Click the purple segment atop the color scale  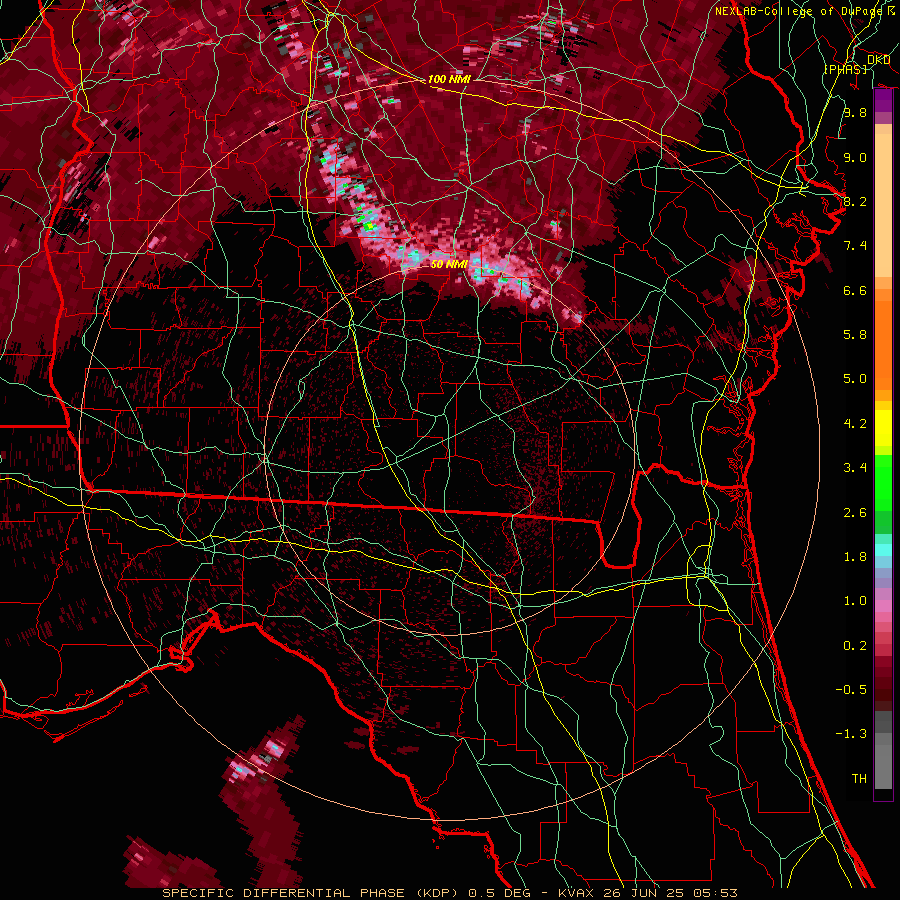883,101
